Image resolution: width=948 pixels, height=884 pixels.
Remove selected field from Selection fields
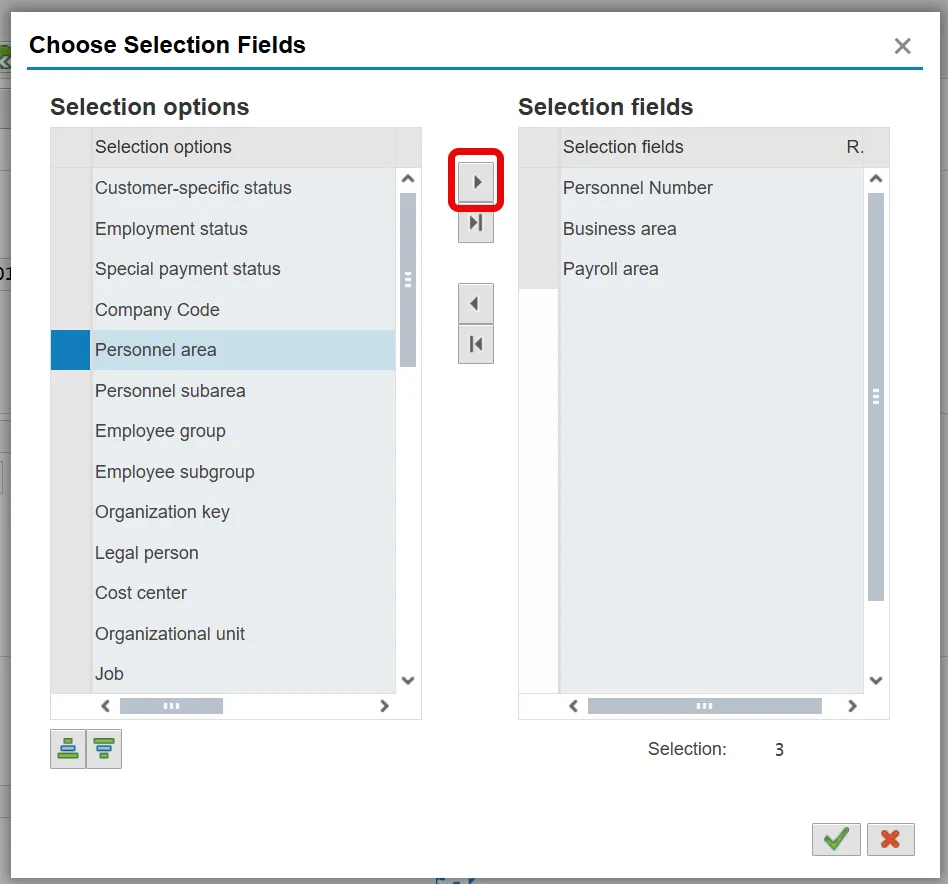tap(476, 303)
